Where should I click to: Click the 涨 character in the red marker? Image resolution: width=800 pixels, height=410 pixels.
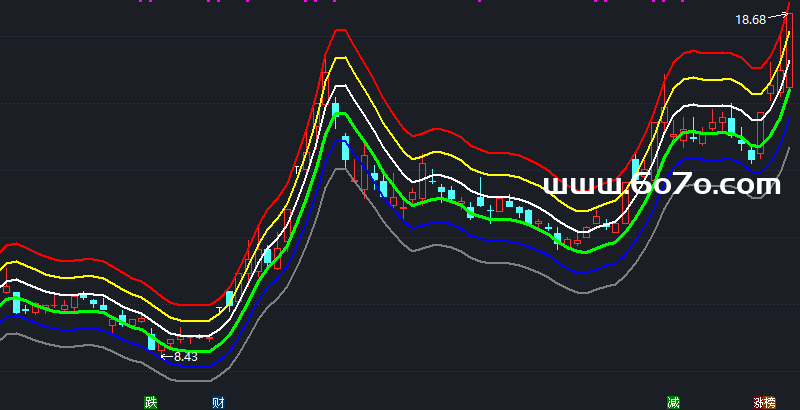(759, 402)
